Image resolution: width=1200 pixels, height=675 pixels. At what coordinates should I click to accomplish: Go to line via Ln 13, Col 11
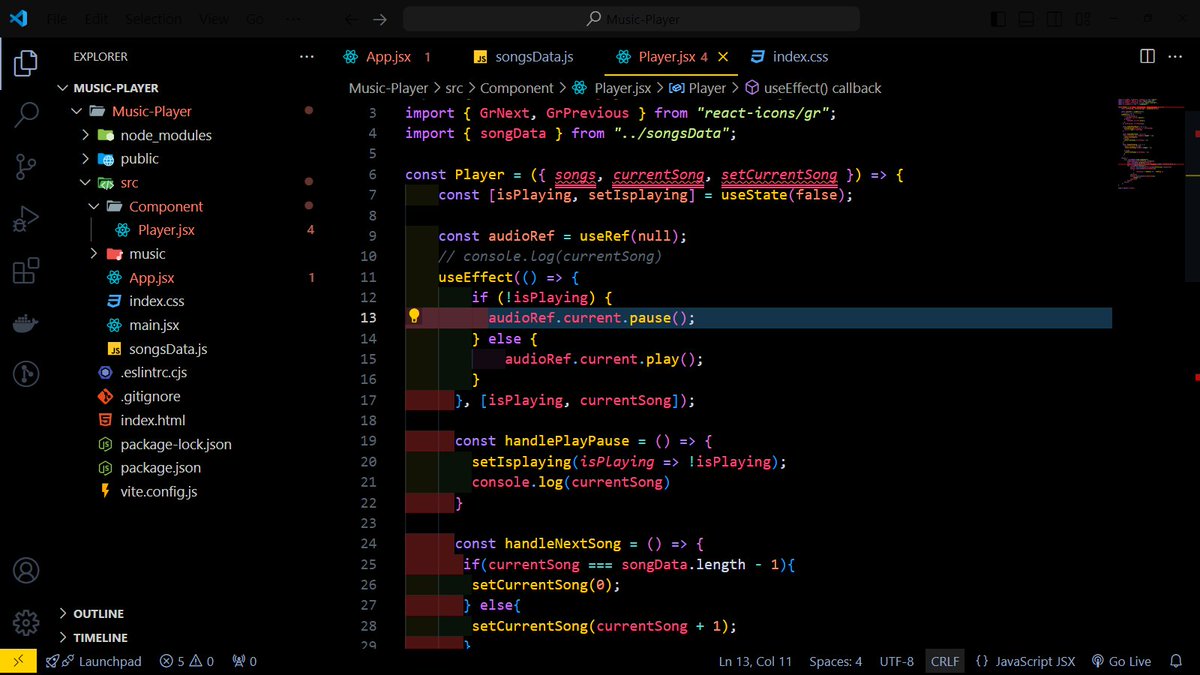point(755,661)
